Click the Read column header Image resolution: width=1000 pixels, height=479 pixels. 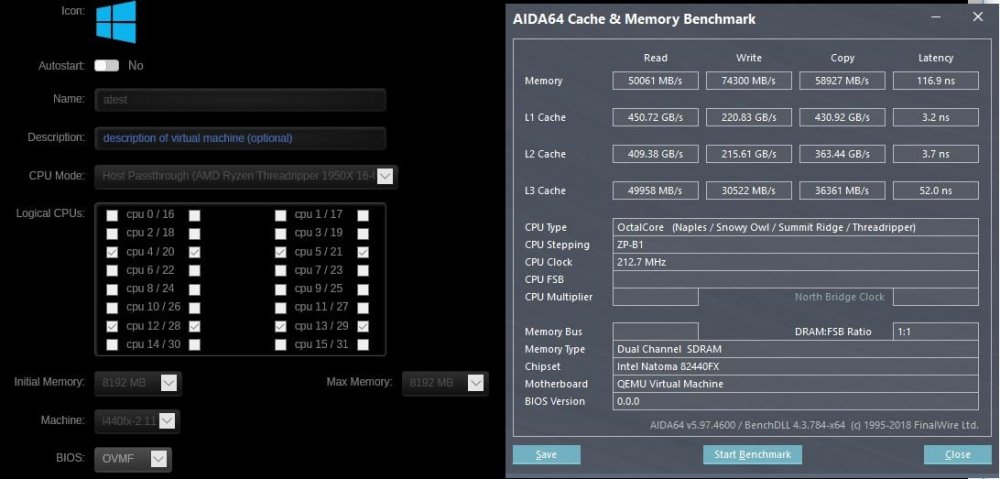[656, 58]
